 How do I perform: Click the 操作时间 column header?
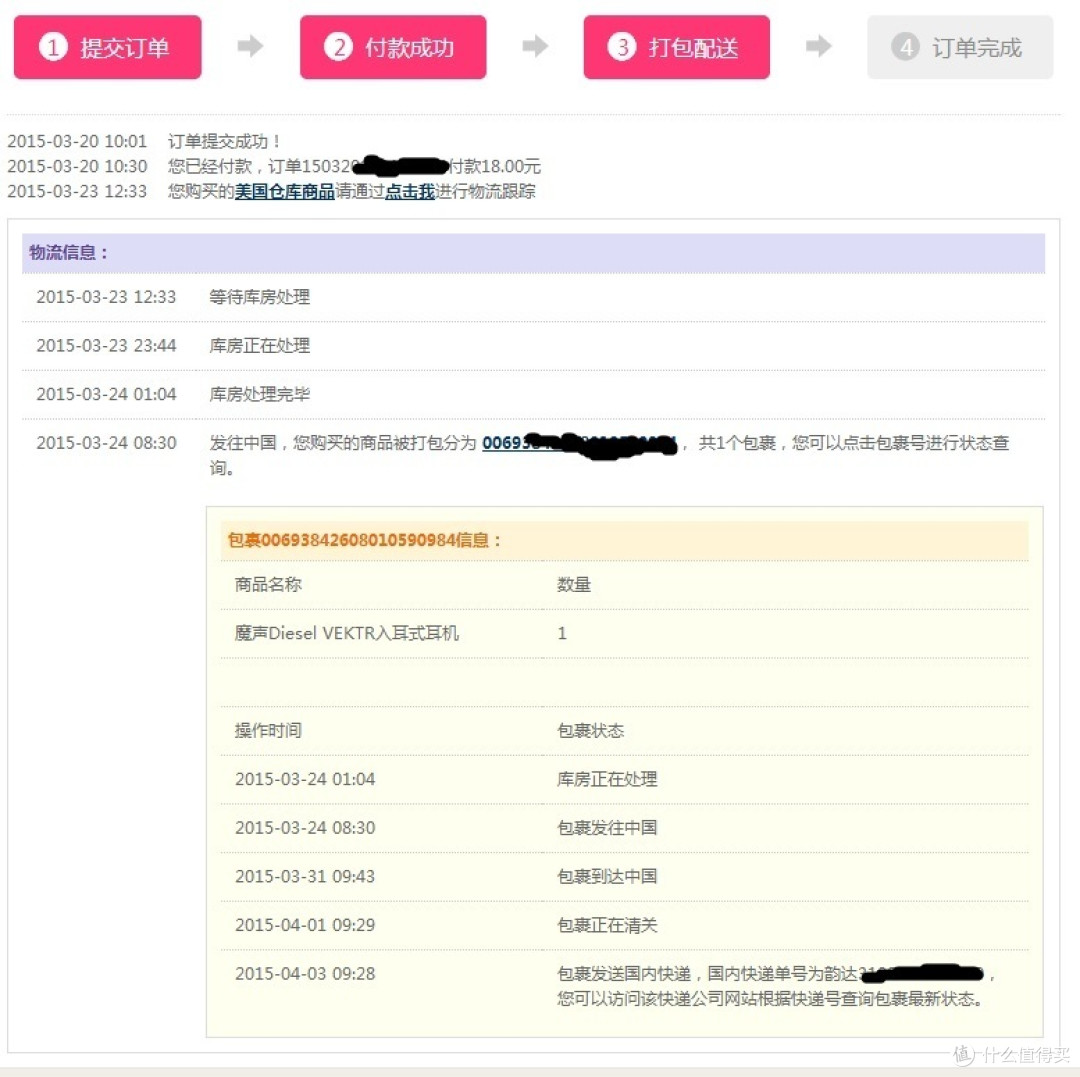click(268, 731)
